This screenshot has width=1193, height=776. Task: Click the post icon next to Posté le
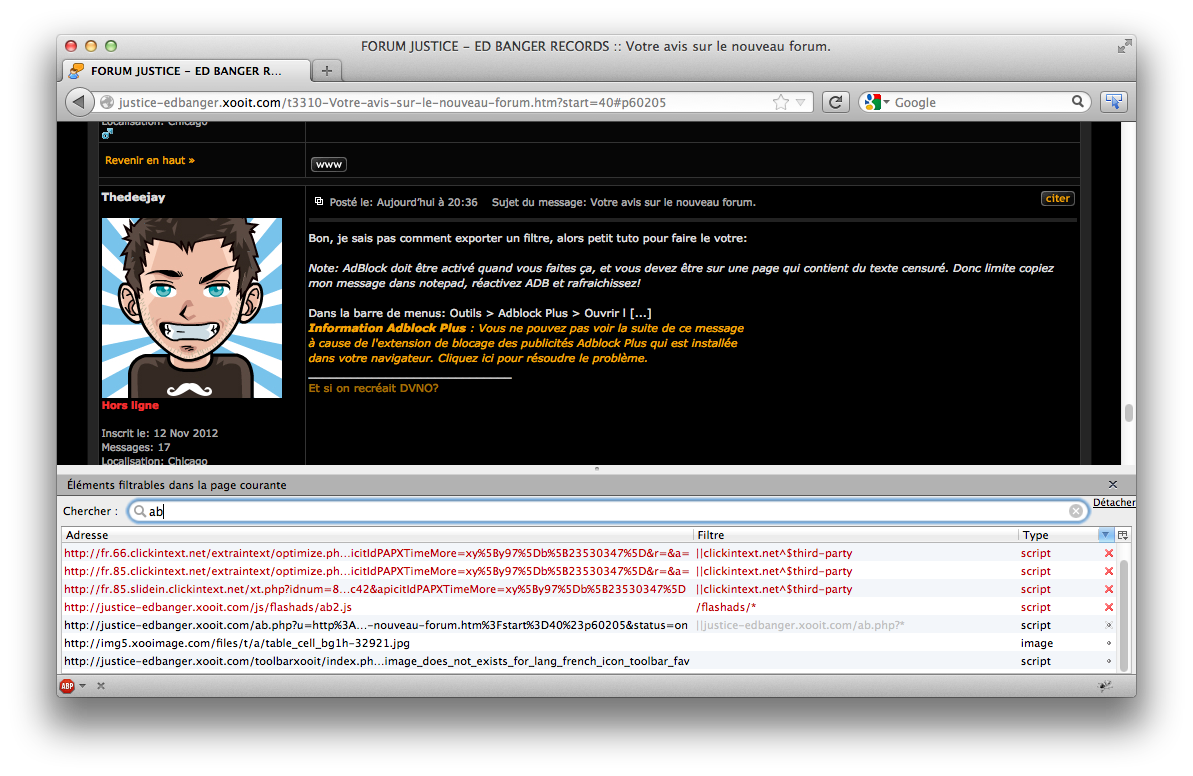319,202
